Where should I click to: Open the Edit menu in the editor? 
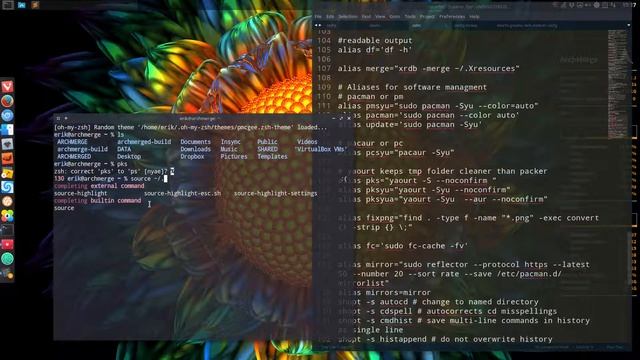click(x=330, y=17)
